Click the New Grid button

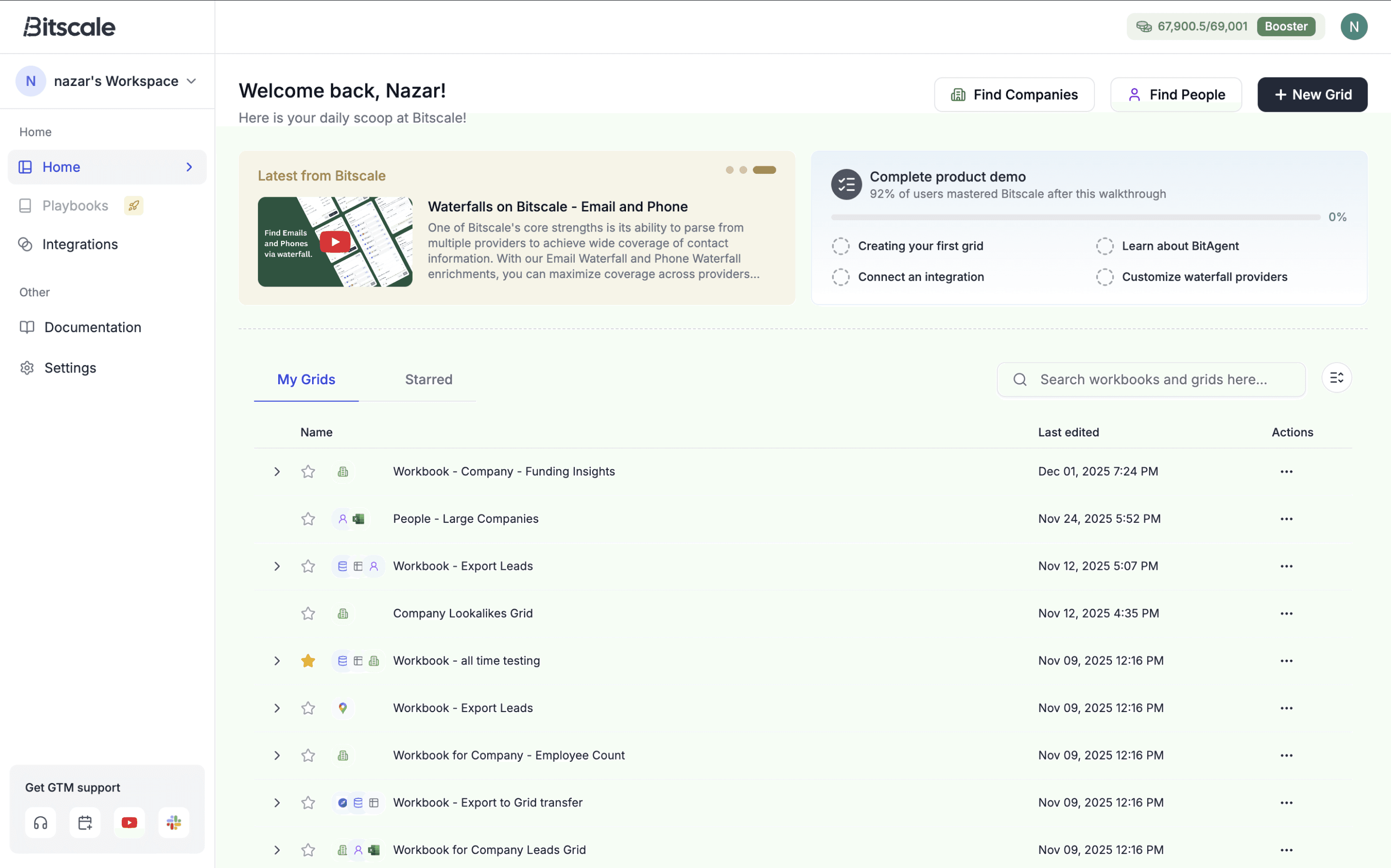click(1312, 95)
